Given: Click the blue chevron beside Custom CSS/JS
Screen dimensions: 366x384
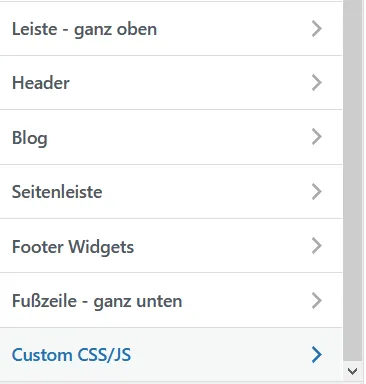Looking at the screenshot, I should pyautogui.click(x=317, y=354).
